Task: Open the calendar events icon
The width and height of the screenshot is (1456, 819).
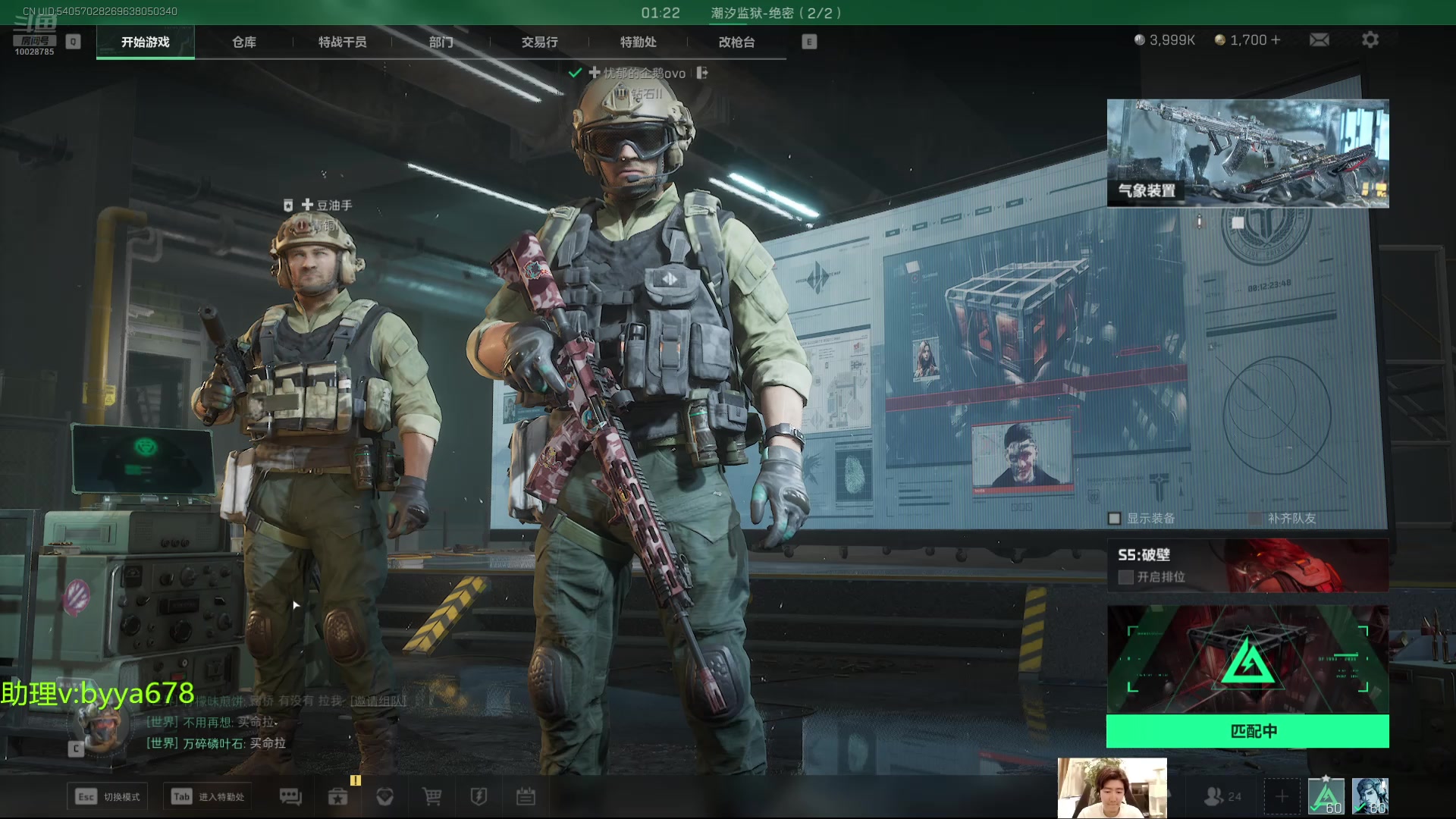Action: click(526, 796)
